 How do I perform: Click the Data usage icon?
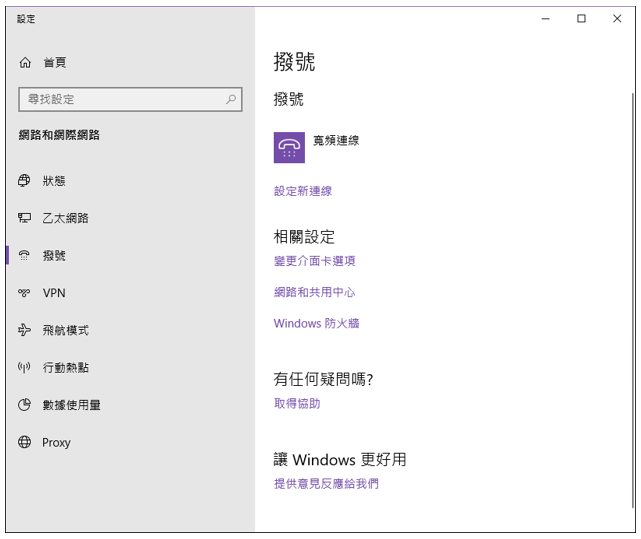coord(25,405)
